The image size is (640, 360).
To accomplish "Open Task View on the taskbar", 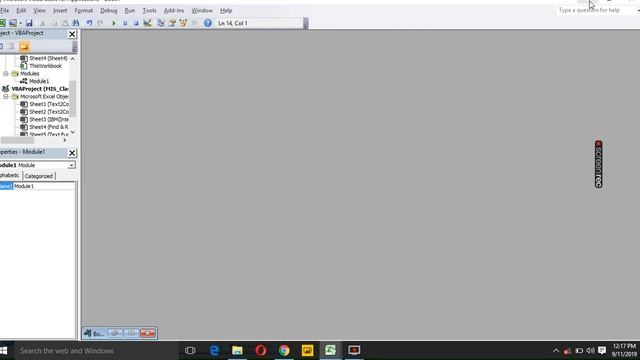I will 190,351.
